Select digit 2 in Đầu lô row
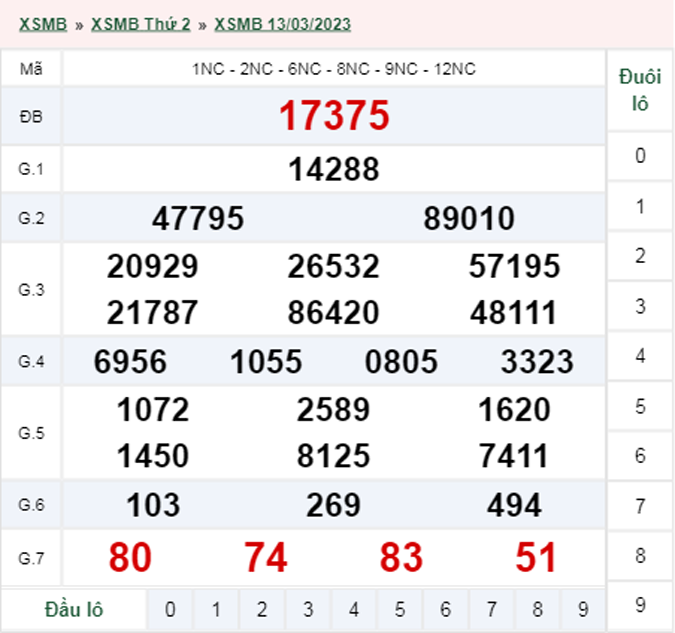The height and width of the screenshot is (633, 675). click(x=262, y=609)
